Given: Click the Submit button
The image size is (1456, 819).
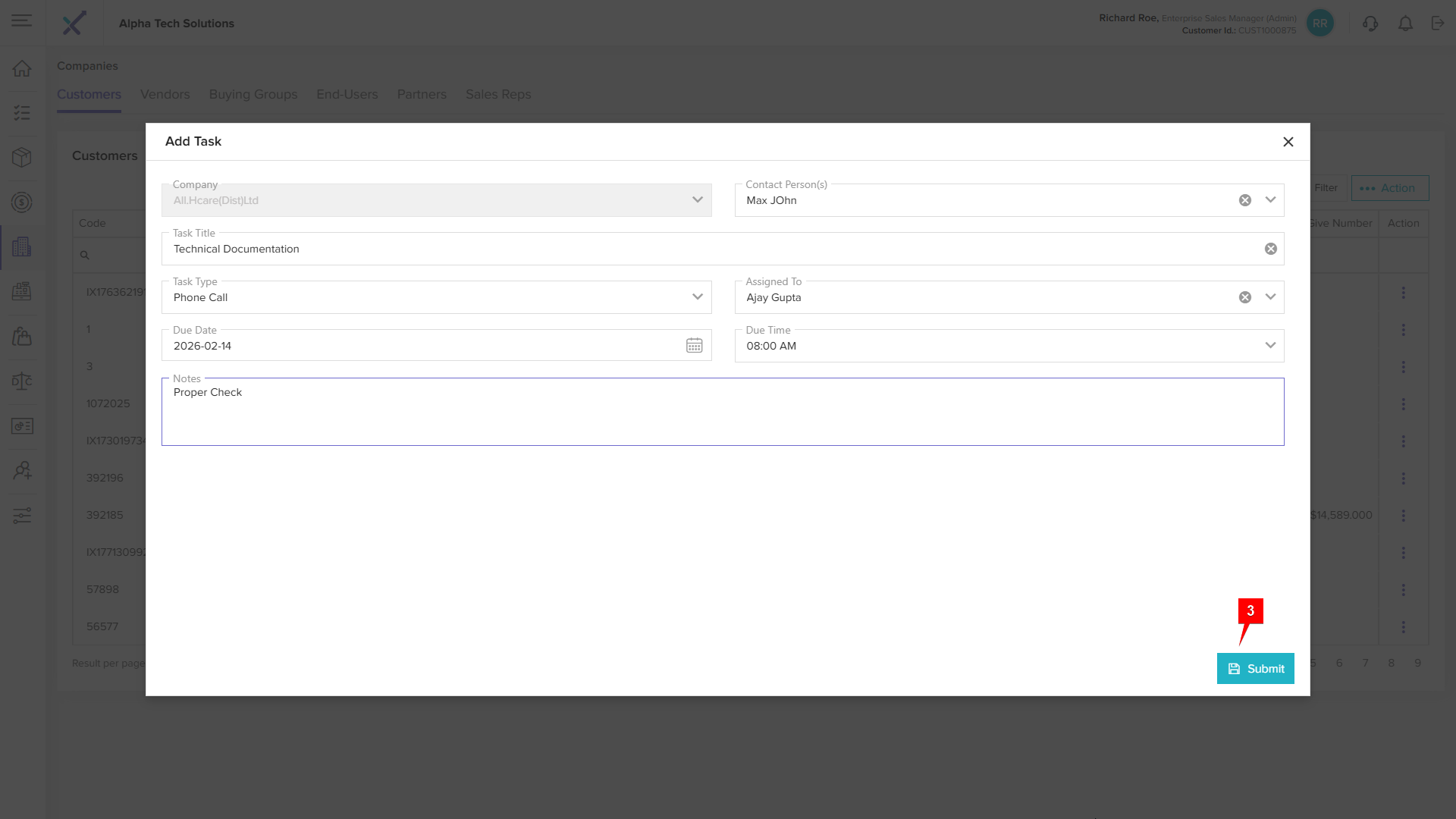Looking at the screenshot, I should tap(1255, 669).
